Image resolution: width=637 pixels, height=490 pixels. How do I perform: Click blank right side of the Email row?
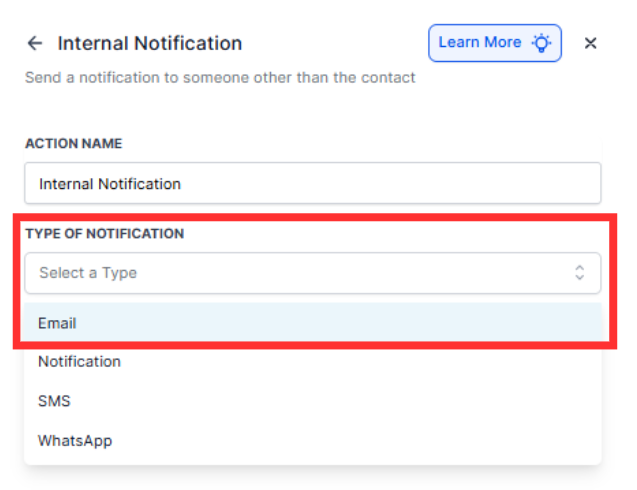[x=450, y=323]
